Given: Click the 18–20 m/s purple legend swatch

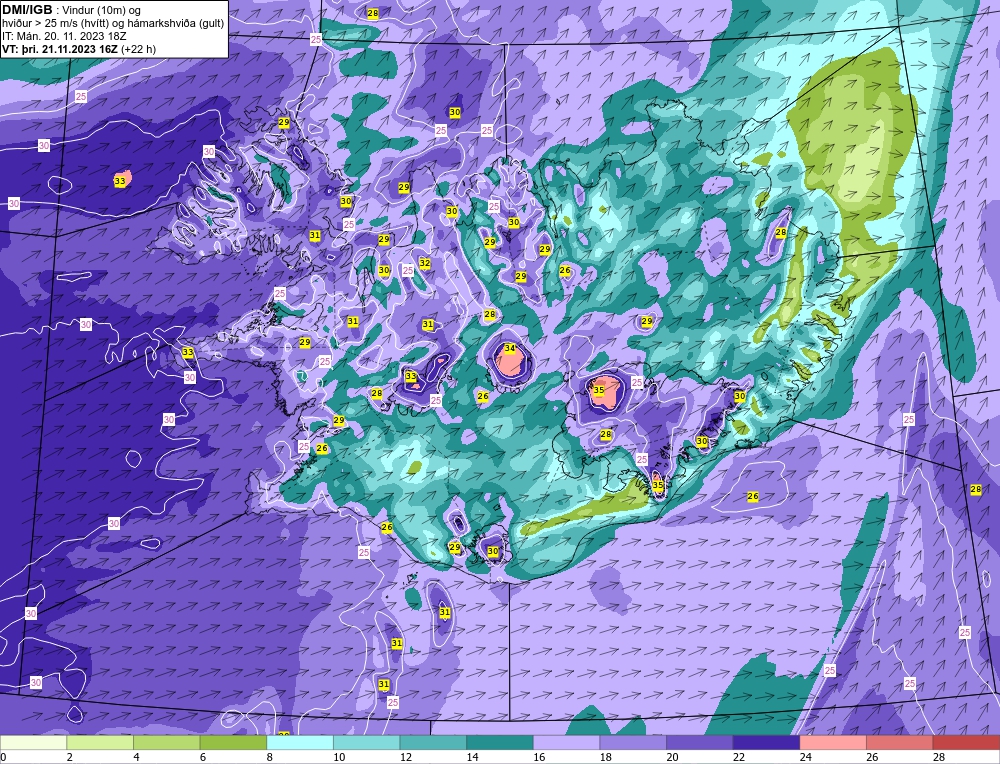Looking at the screenshot, I should point(633,743).
